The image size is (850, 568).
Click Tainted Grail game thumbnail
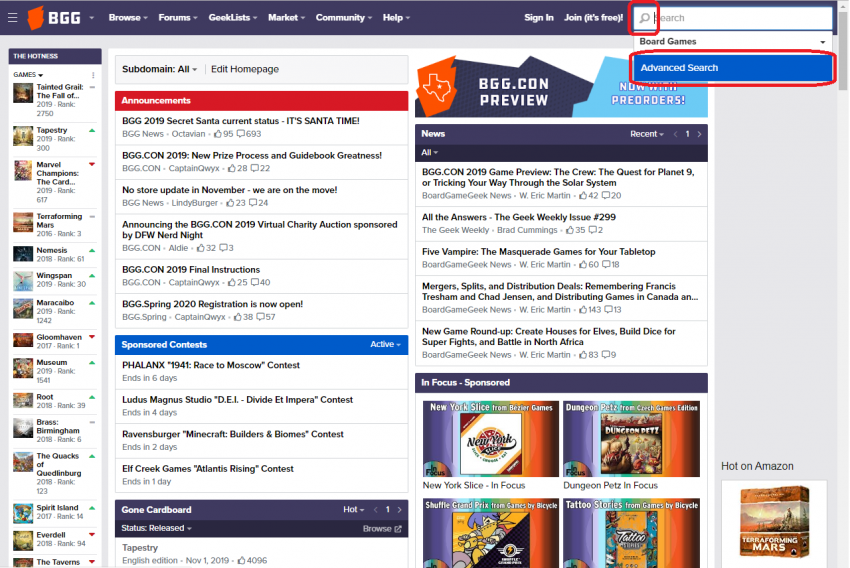tap(23, 93)
